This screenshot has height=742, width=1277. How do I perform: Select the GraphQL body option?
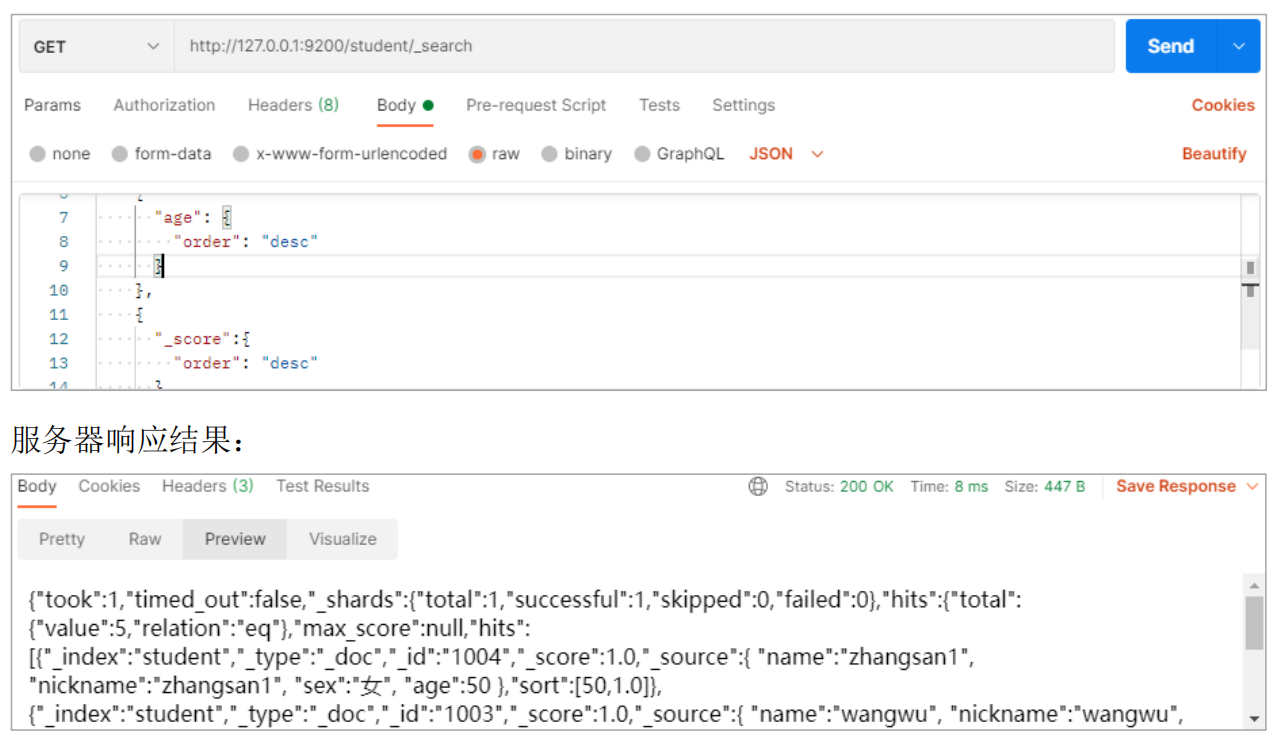(x=642, y=154)
